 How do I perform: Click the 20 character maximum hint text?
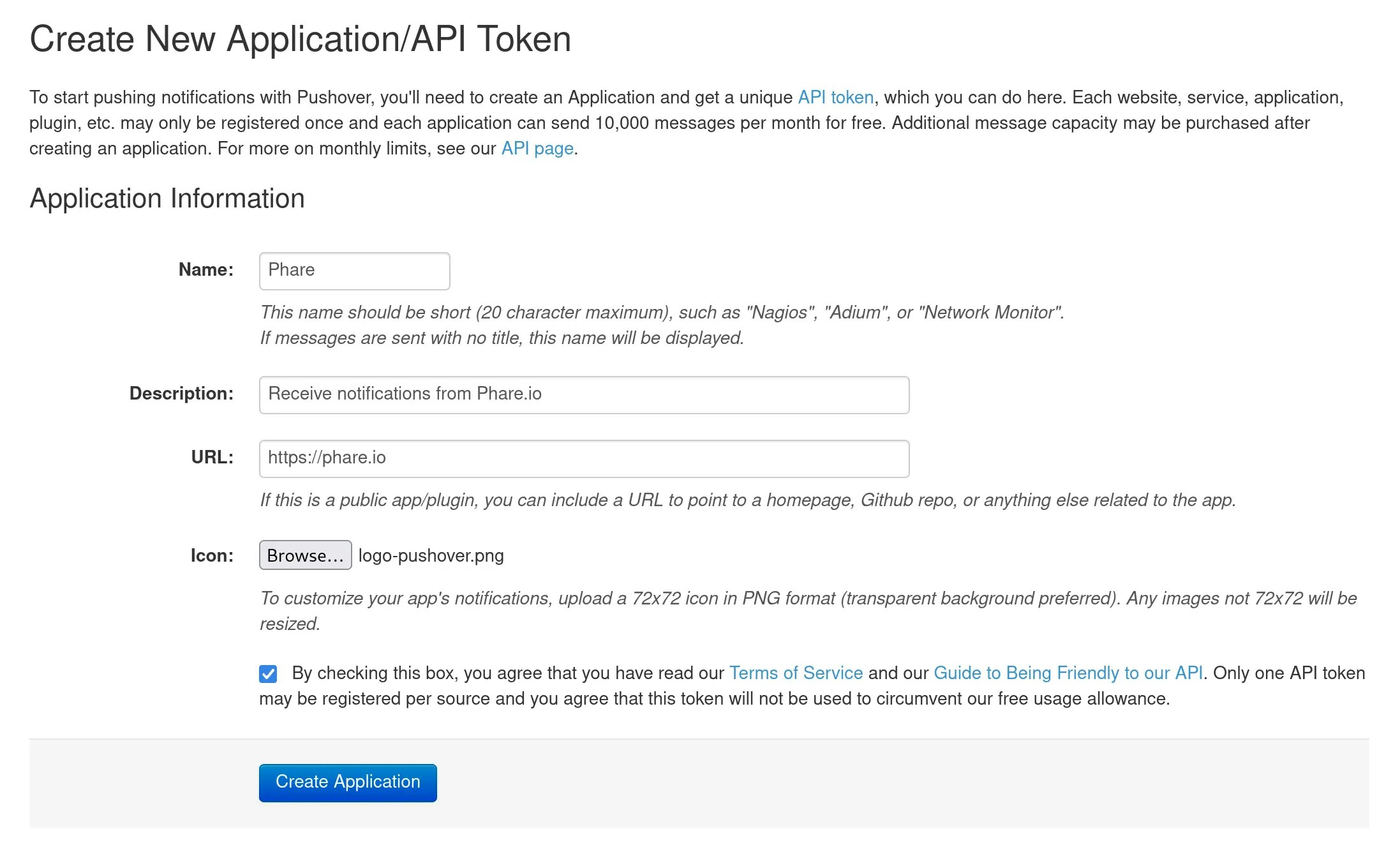[662, 325]
